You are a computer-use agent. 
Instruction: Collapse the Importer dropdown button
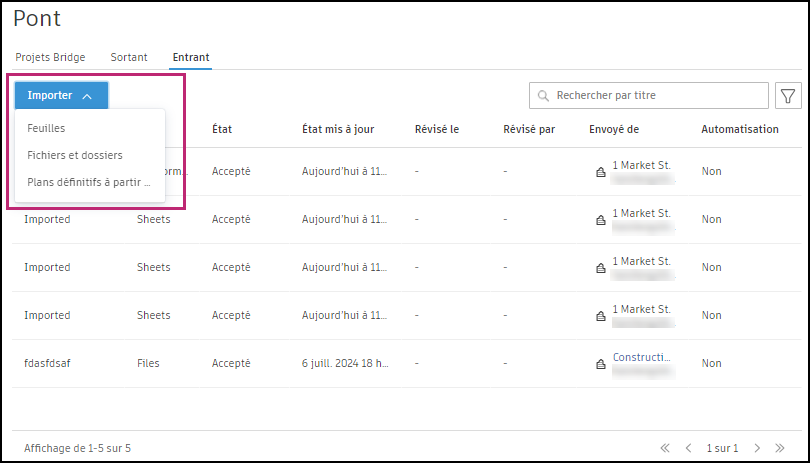[61, 96]
